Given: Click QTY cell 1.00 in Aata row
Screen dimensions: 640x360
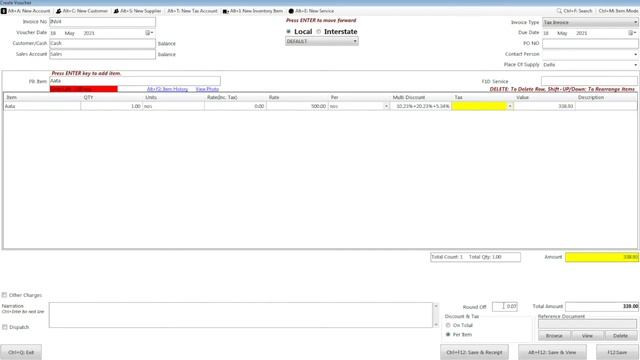Looking at the screenshot, I should [111, 106].
